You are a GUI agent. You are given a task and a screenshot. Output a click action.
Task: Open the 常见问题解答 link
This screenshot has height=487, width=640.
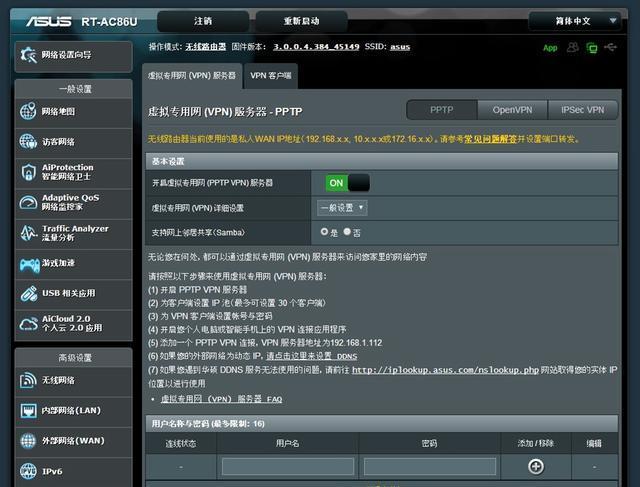tap(490, 139)
